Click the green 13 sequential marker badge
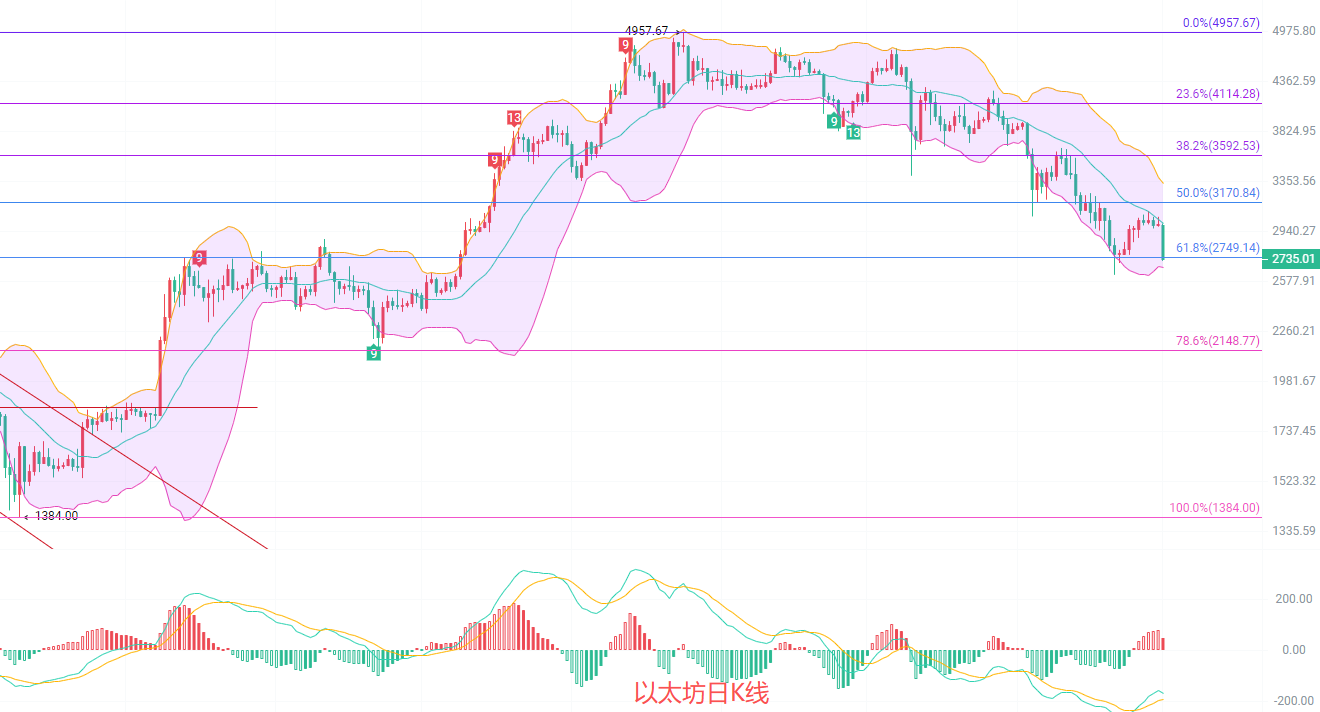This screenshot has width=1320, height=712. tap(853, 132)
